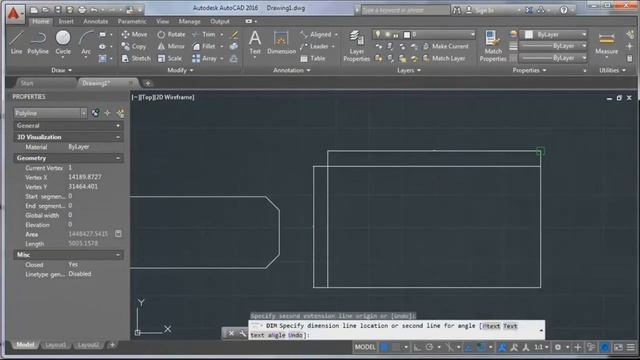This screenshot has height=360, width=640.
Task: Click the Scale tool
Action: pyautogui.click(x=169, y=58)
